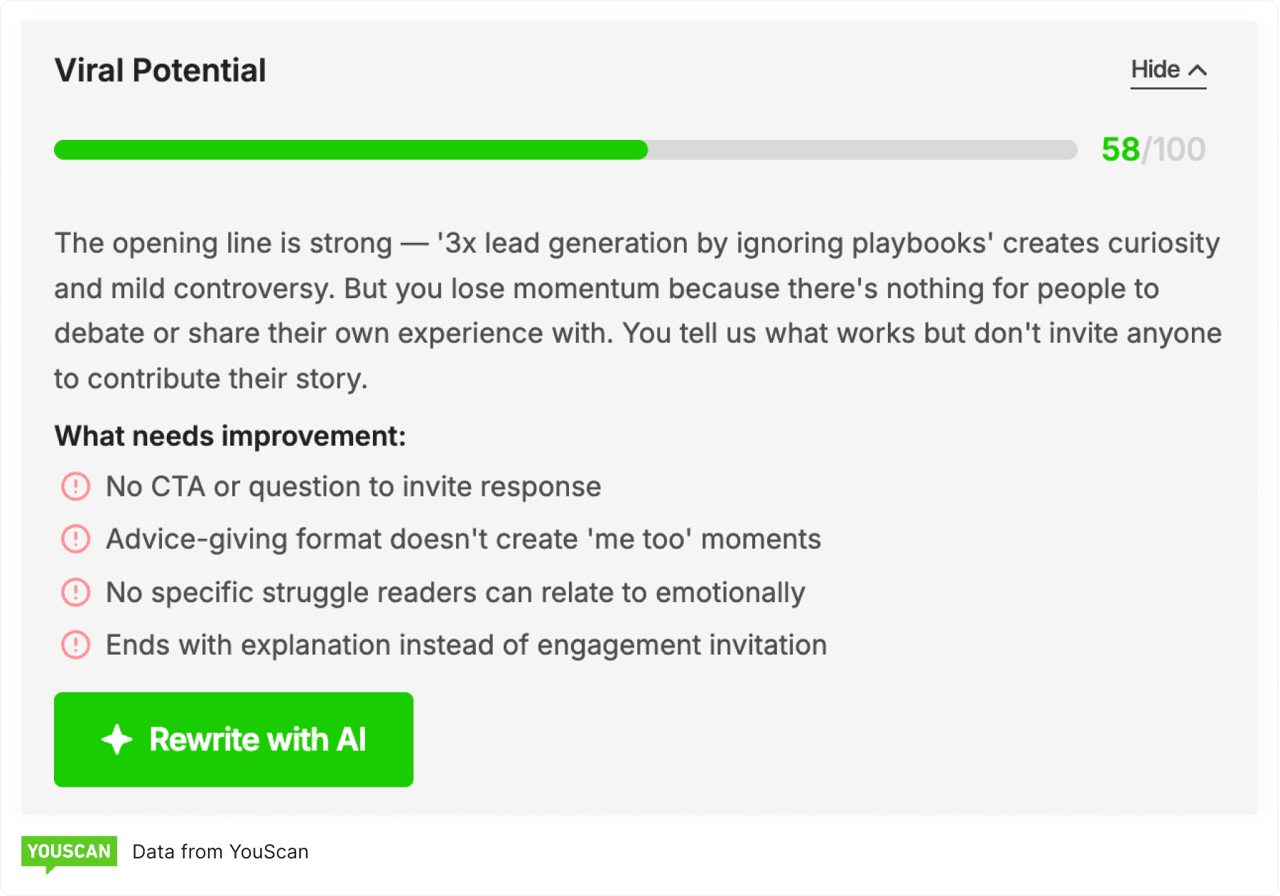Click the sparkle icon inside the Rewrite button
Viewport: 1280px width, 896px height.
[x=117, y=740]
